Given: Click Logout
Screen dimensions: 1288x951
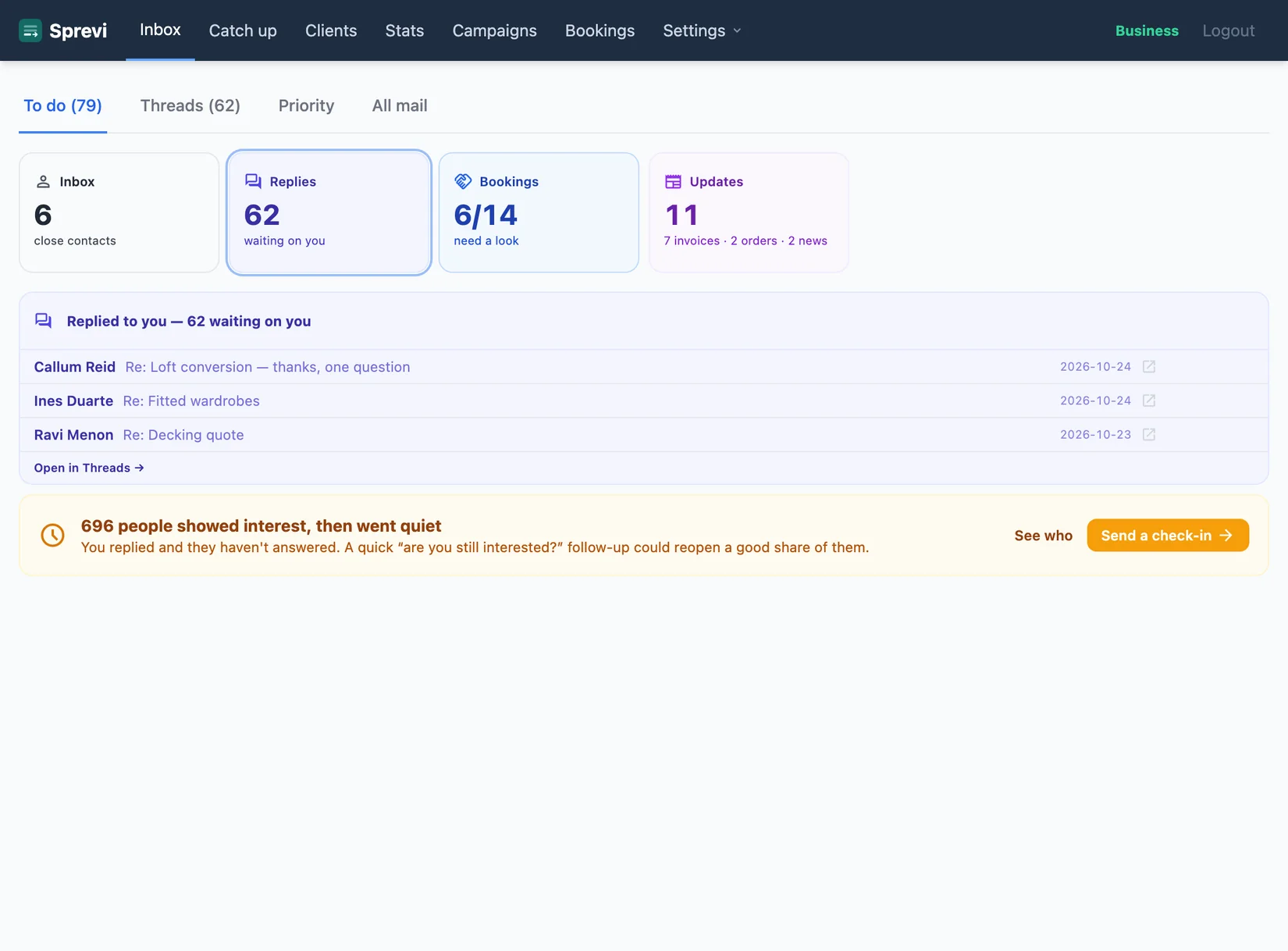Looking at the screenshot, I should [1229, 30].
